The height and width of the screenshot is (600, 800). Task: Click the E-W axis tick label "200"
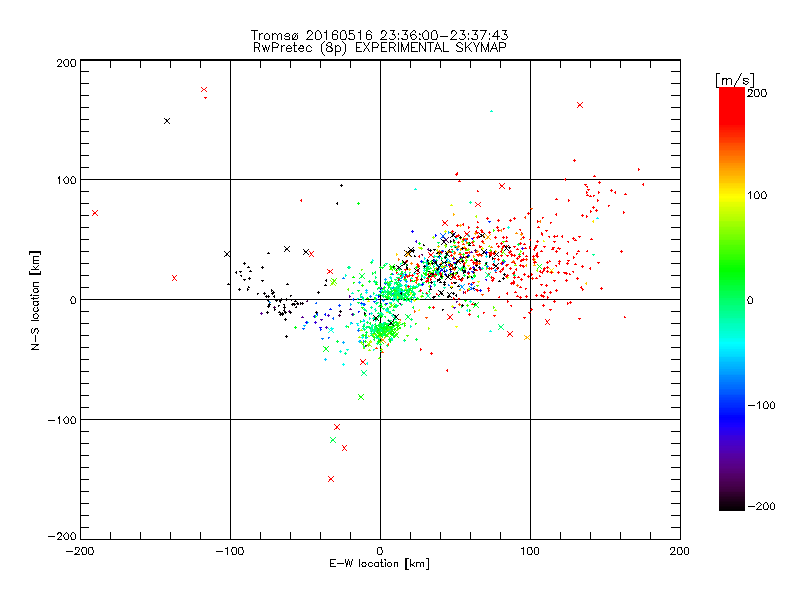pyautogui.click(x=680, y=551)
